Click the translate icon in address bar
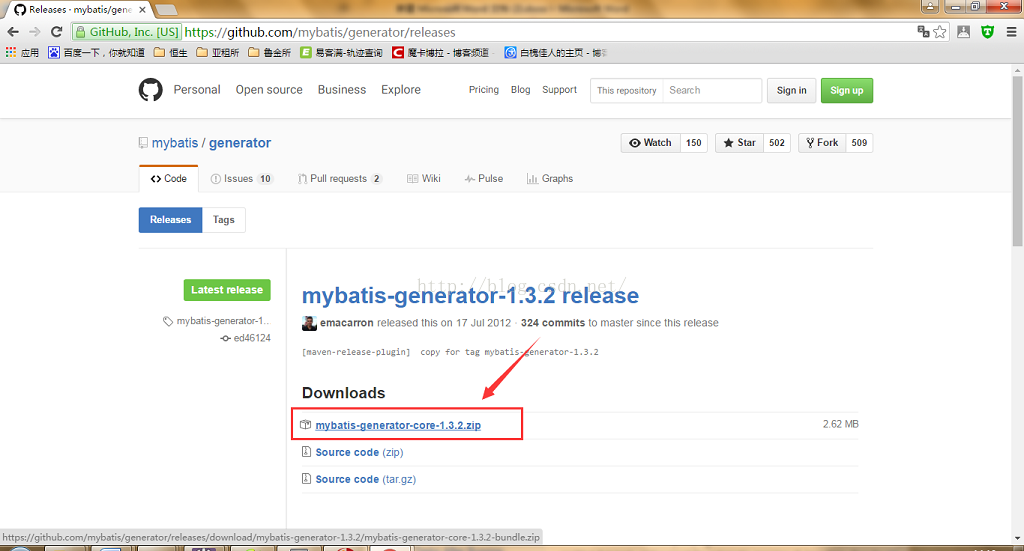The image size is (1024, 551). 923,31
